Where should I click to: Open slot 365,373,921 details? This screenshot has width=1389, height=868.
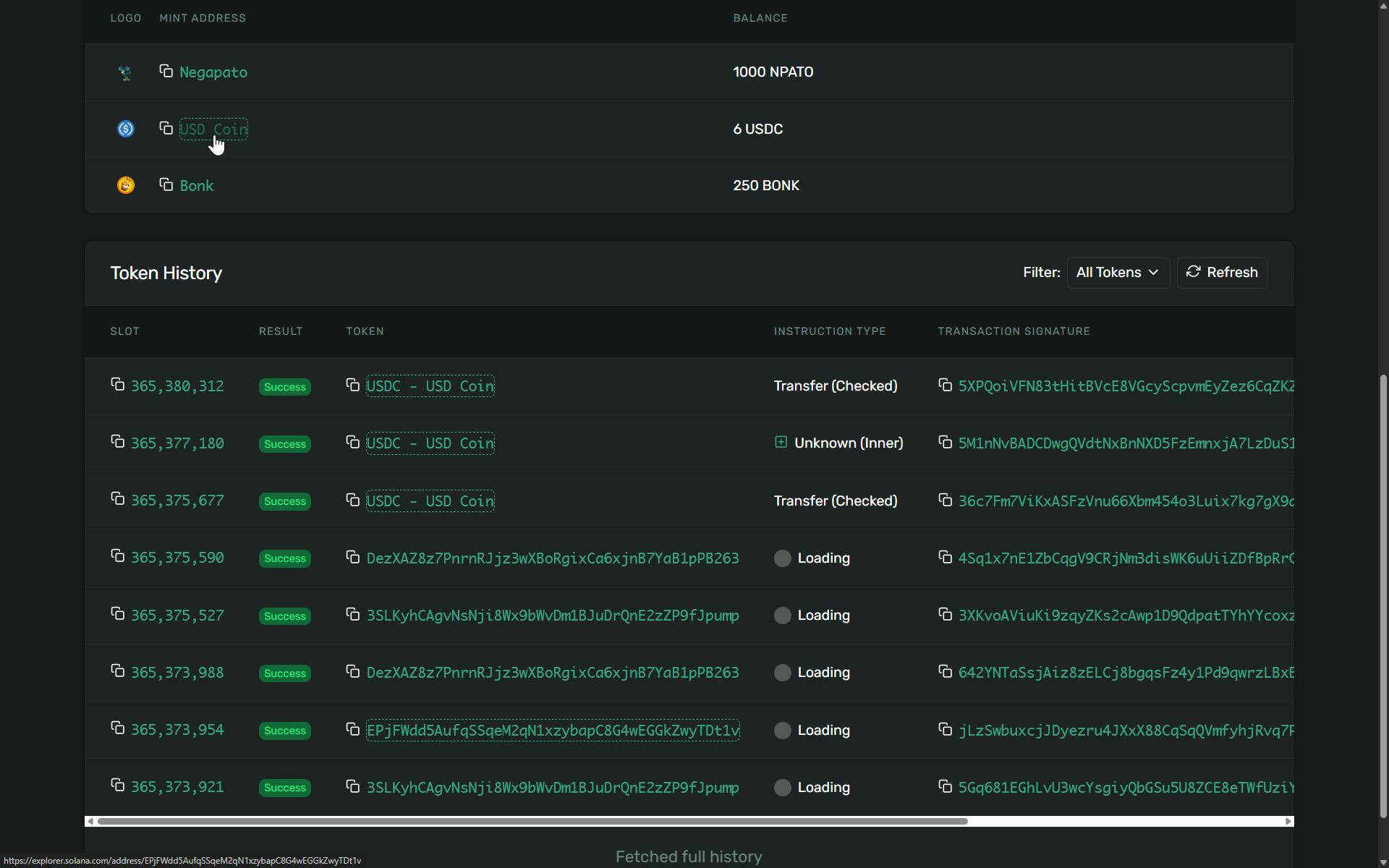177,787
